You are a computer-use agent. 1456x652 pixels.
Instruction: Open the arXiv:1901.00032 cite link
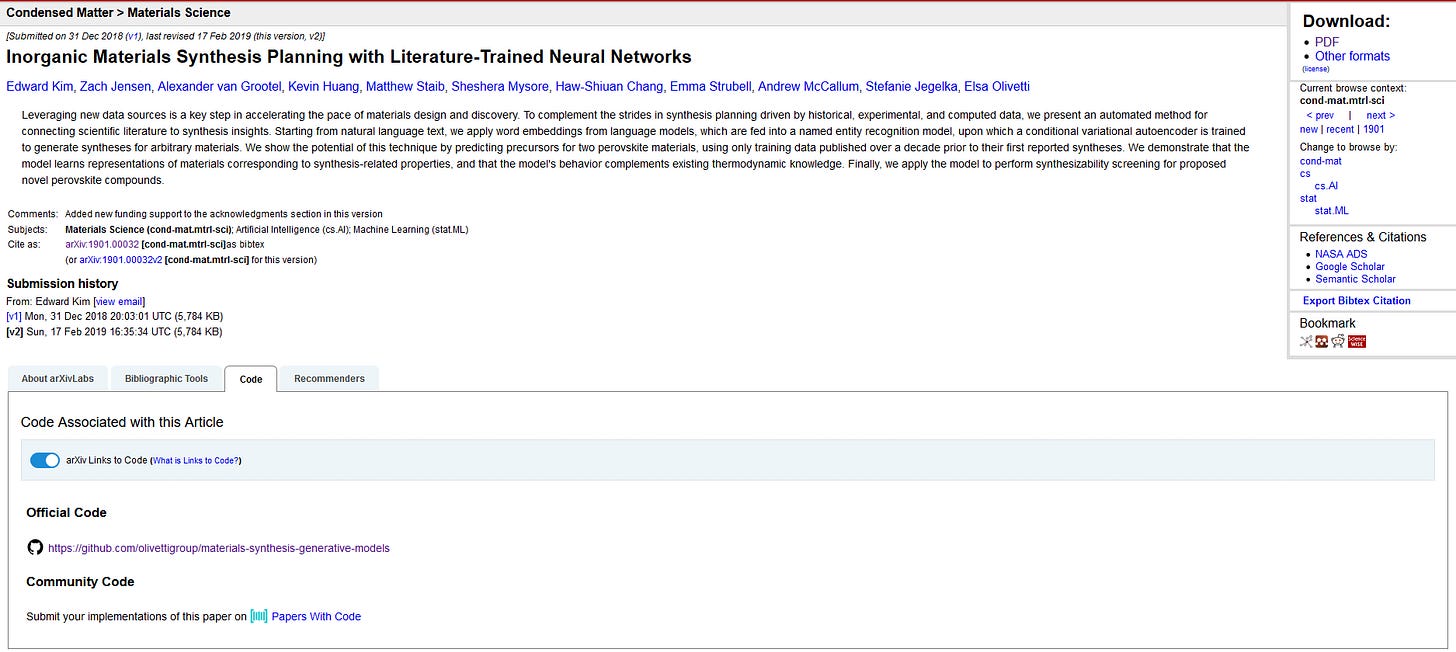(102, 244)
